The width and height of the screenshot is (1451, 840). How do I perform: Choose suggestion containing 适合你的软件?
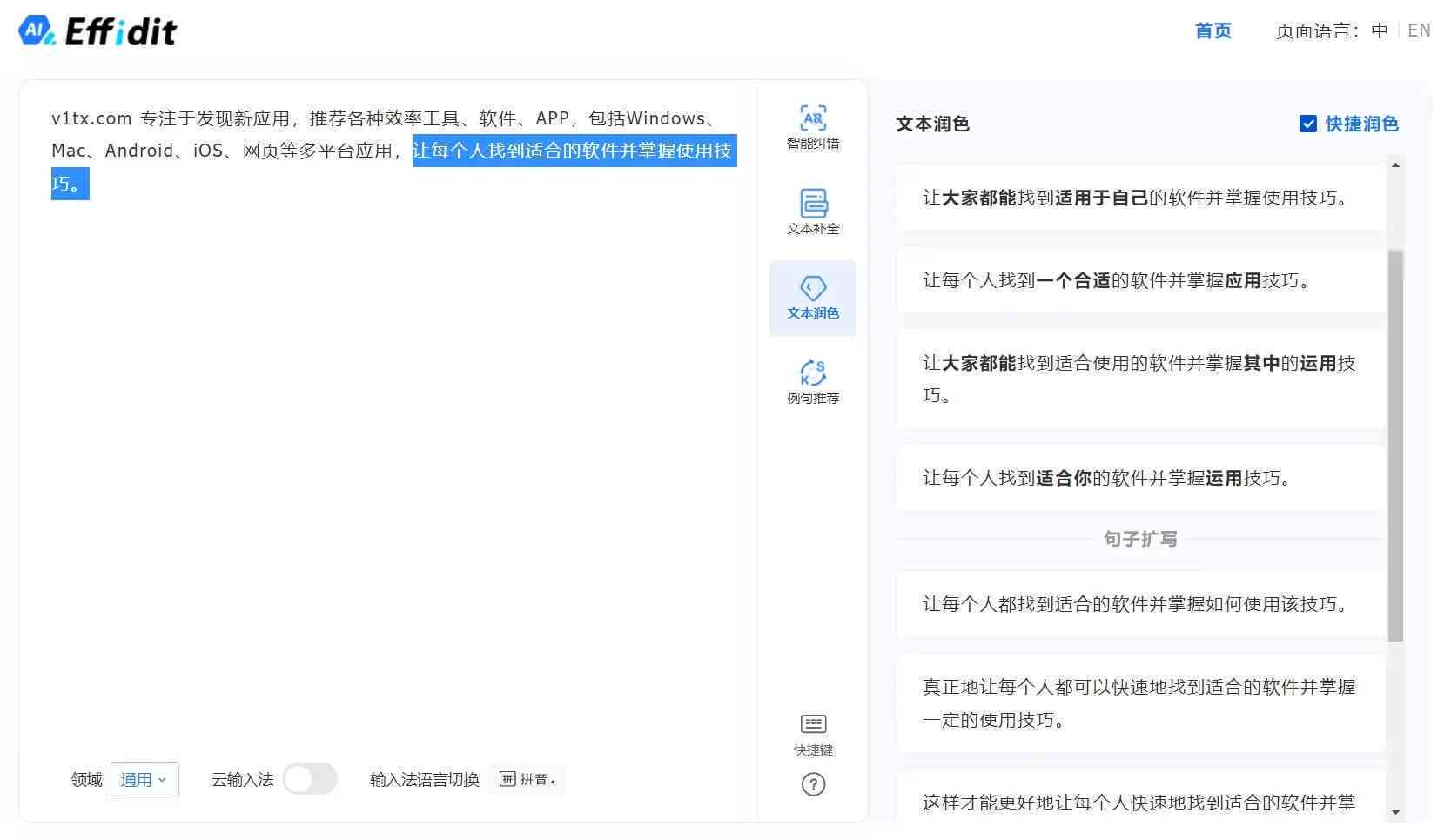[x=1140, y=478]
